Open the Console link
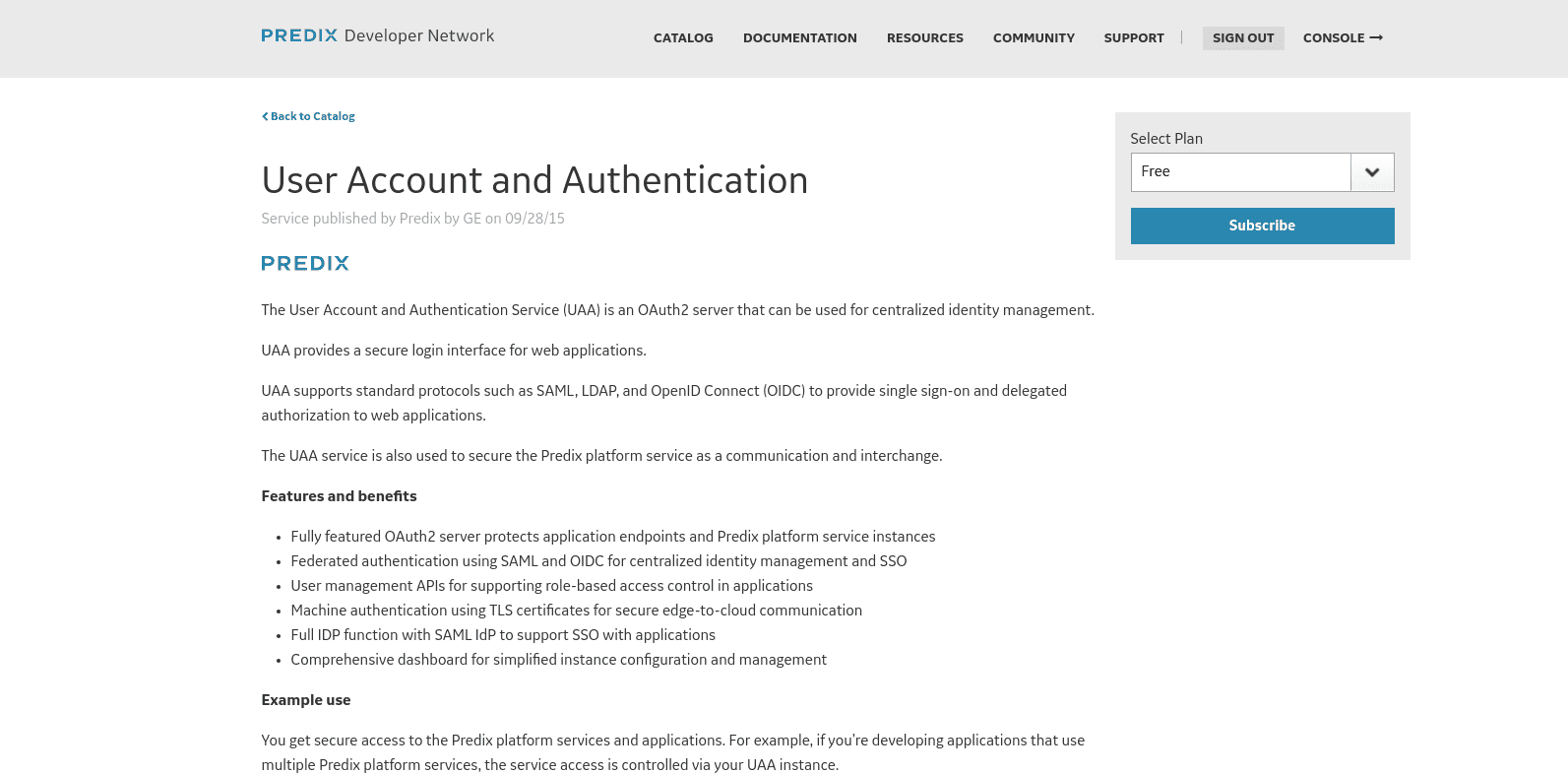 coord(1343,38)
